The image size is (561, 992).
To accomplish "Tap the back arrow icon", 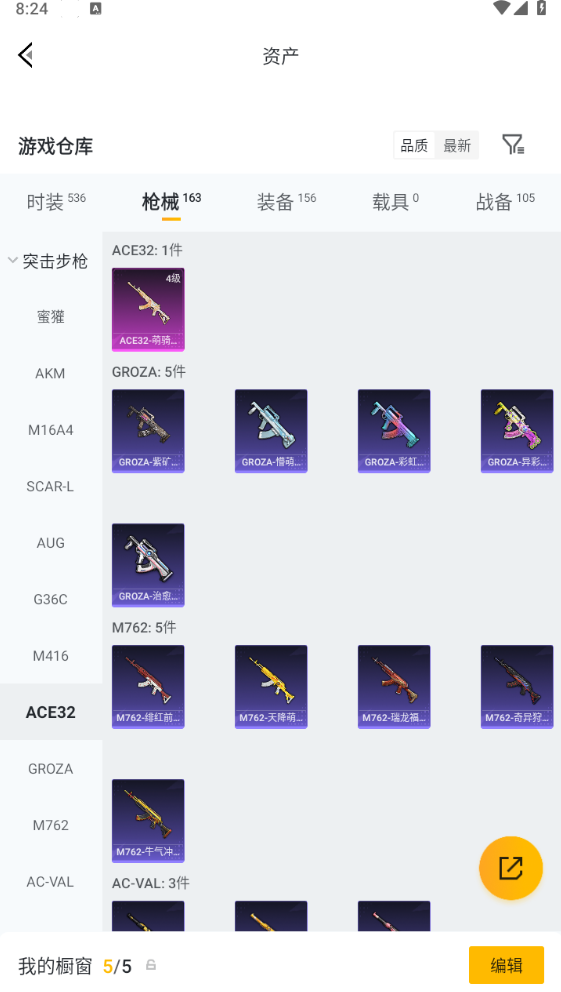I will point(25,56).
